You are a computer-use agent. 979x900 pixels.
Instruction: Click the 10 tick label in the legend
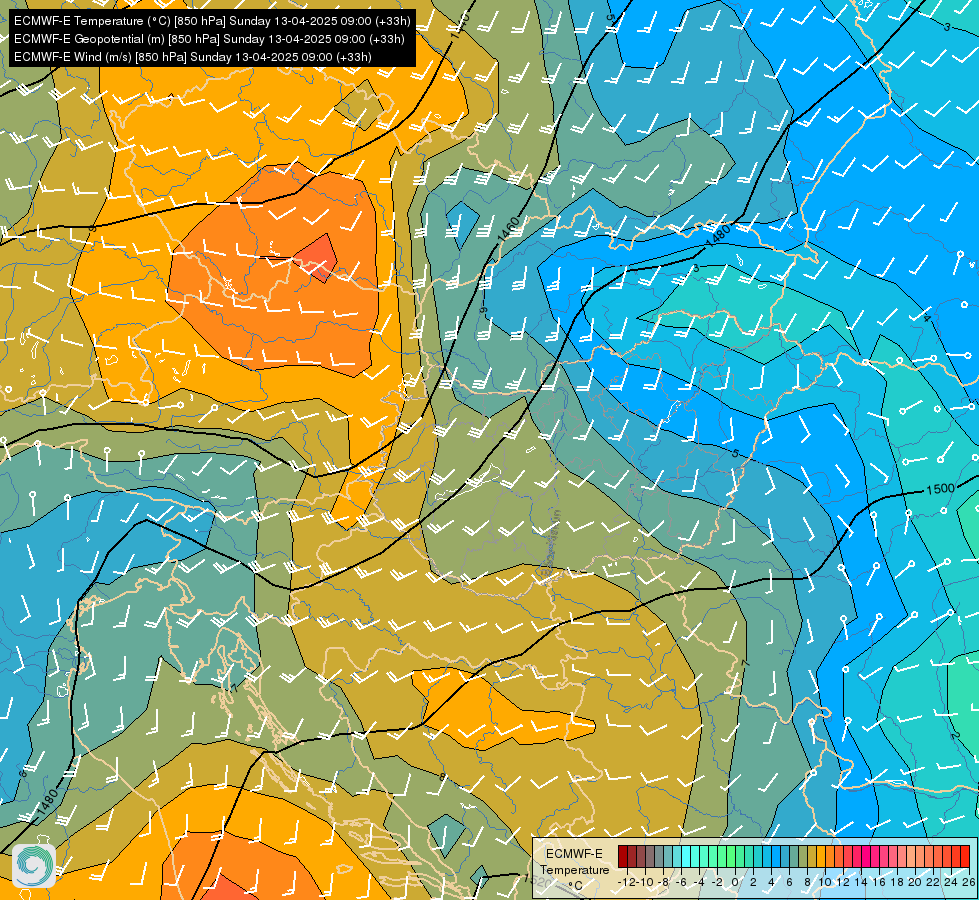click(825, 882)
